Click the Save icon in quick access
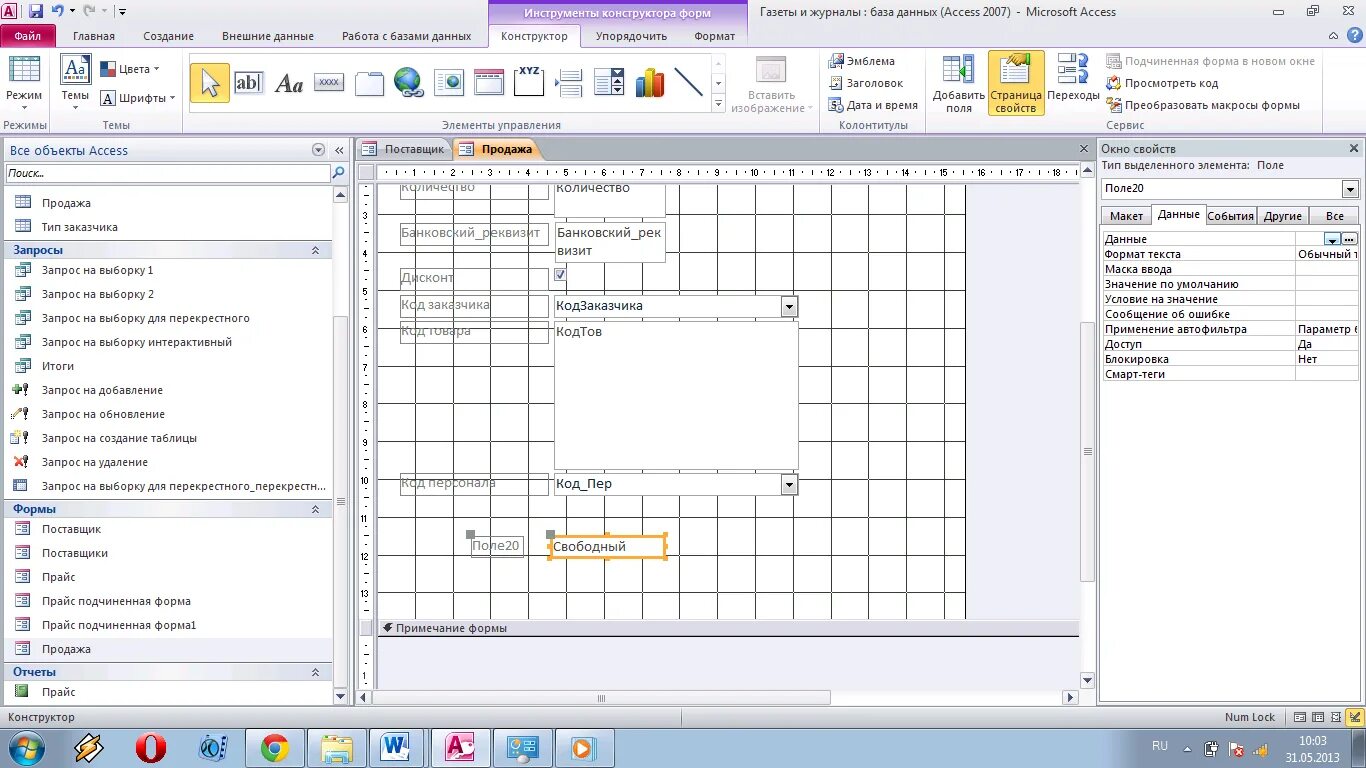The image size is (1366, 768). click(36, 11)
